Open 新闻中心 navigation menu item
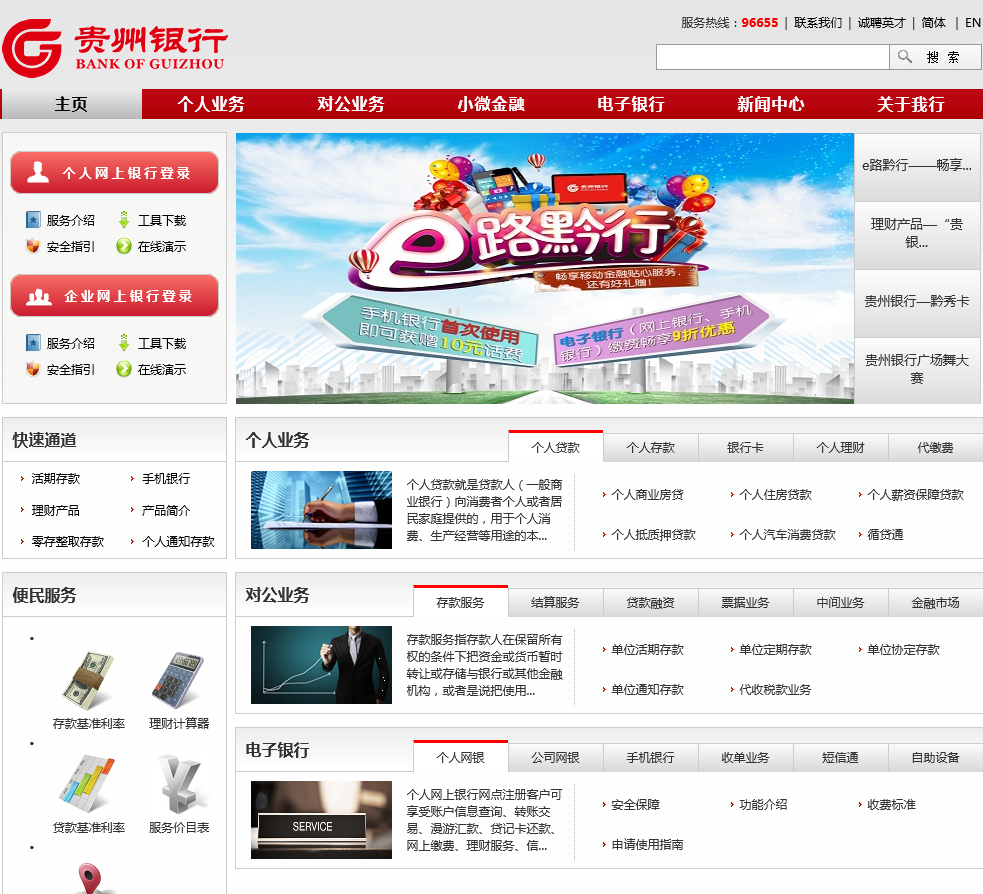 click(770, 104)
